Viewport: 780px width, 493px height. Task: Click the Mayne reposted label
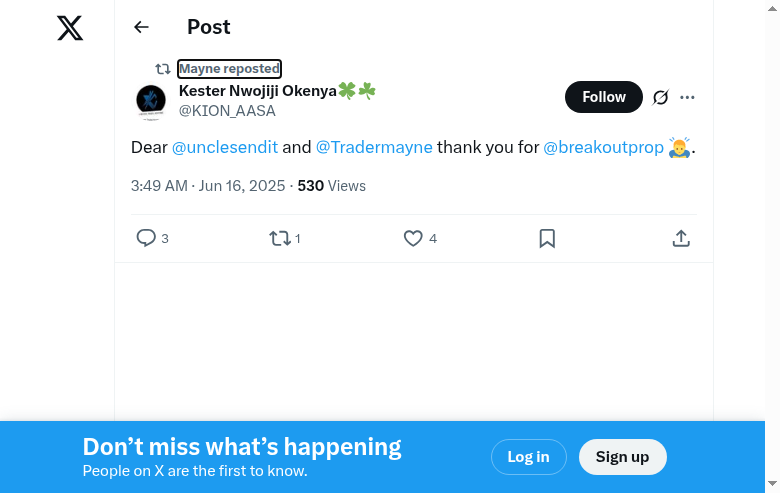pyautogui.click(x=229, y=69)
